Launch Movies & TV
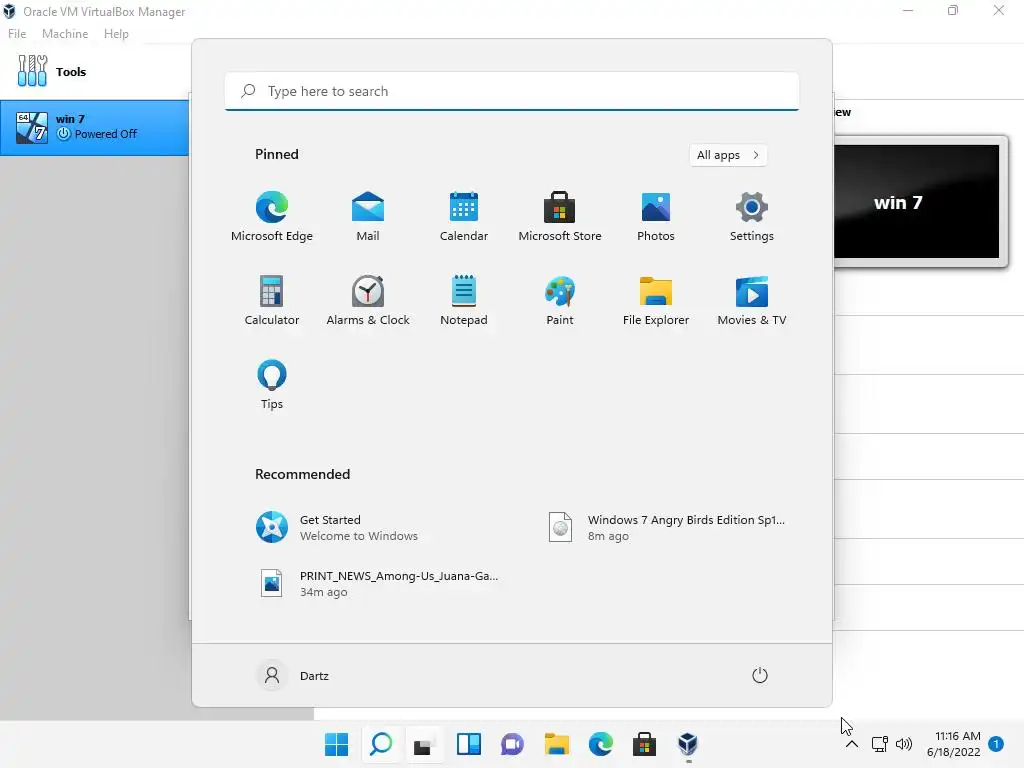Viewport: 1024px width, 768px height. (752, 300)
